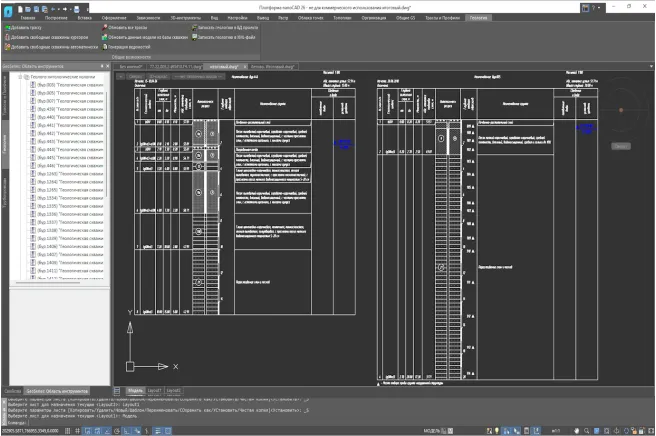The image size is (656, 436).
Task: Toggle the МОДЕЛЬ button in status bar
Action: pyautogui.click(x=434, y=430)
